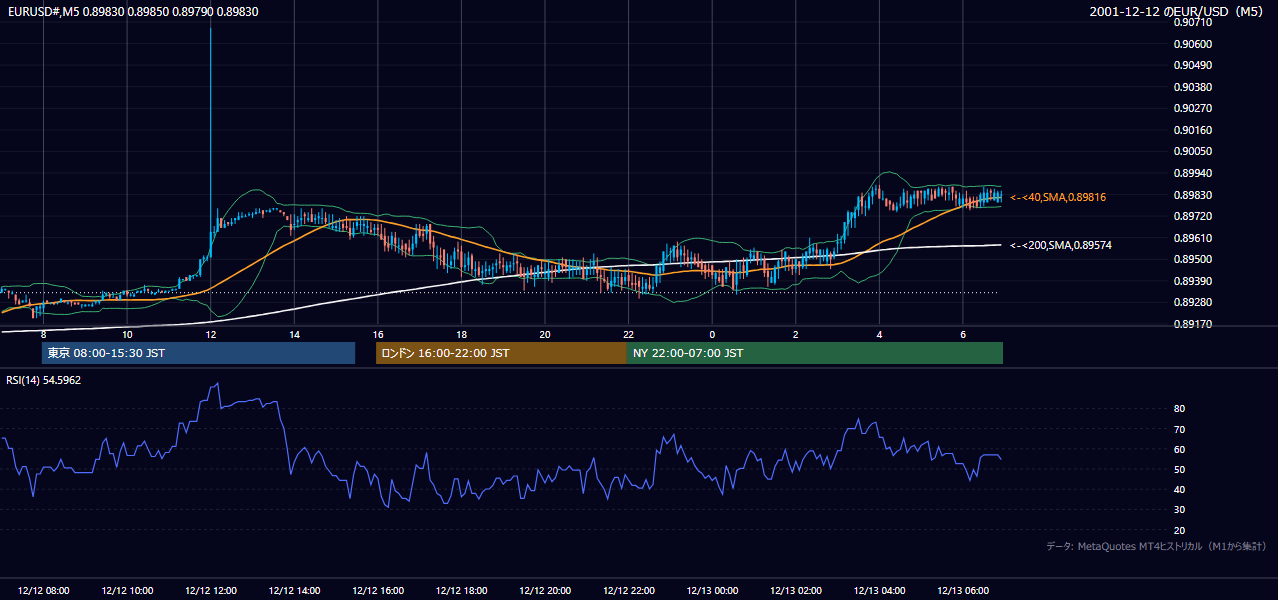Click hour label 16 under the price chart
The image size is (1278, 600).
pyautogui.click(x=378, y=334)
